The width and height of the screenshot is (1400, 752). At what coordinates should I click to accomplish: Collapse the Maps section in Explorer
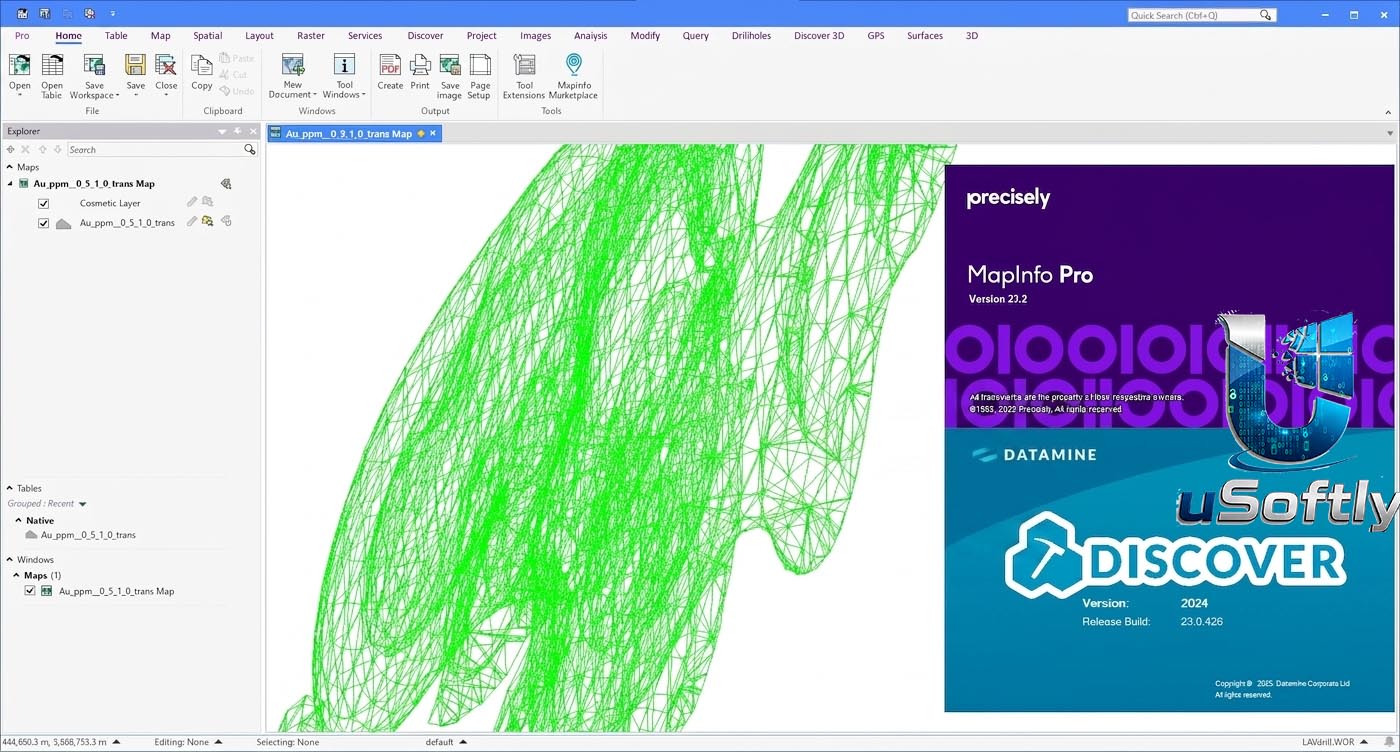pyautogui.click(x=10, y=167)
